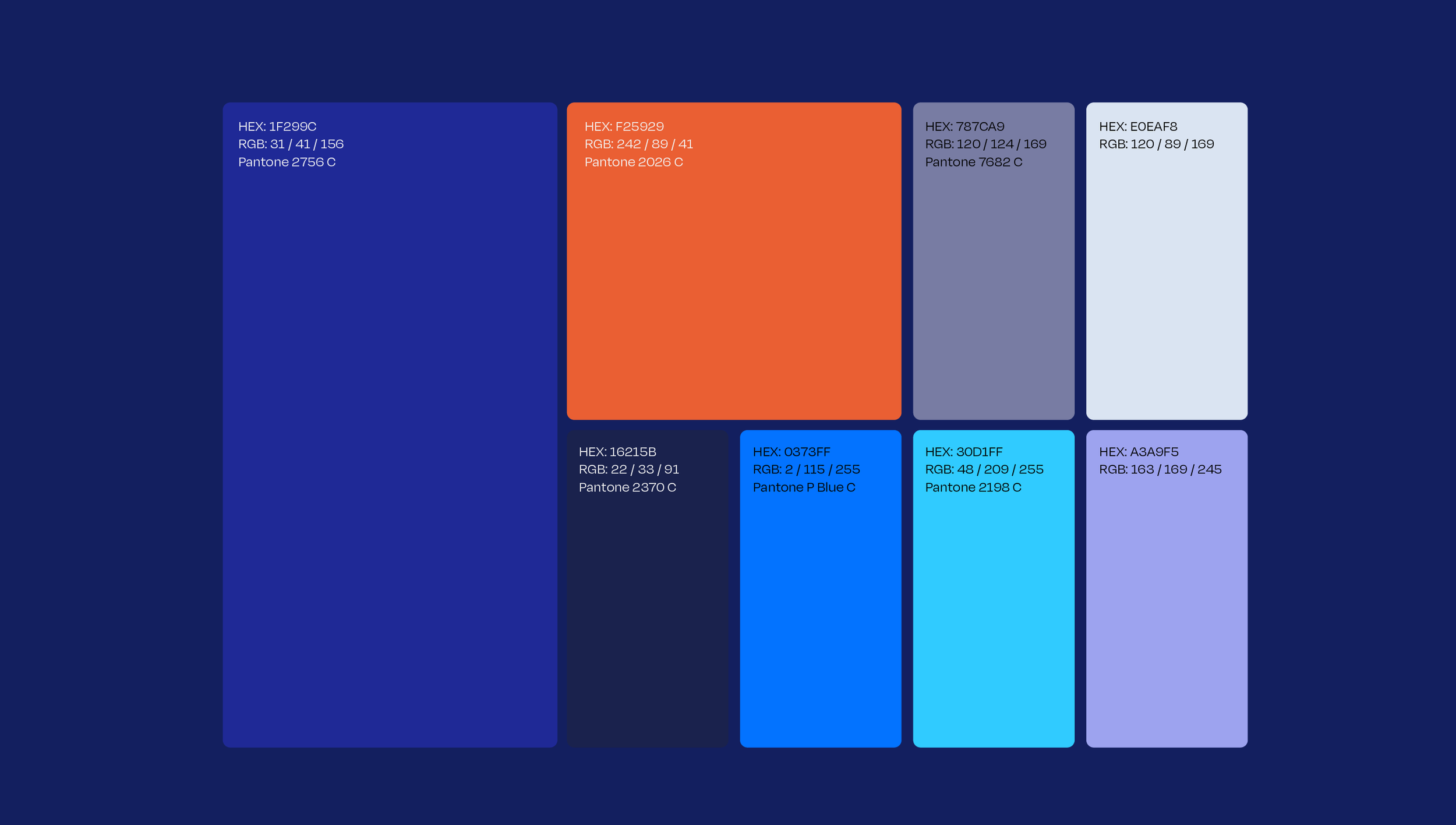Click 'RGB: 163 / 169 / 245' text
This screenshot has height=825, width=1456.
1160,469
